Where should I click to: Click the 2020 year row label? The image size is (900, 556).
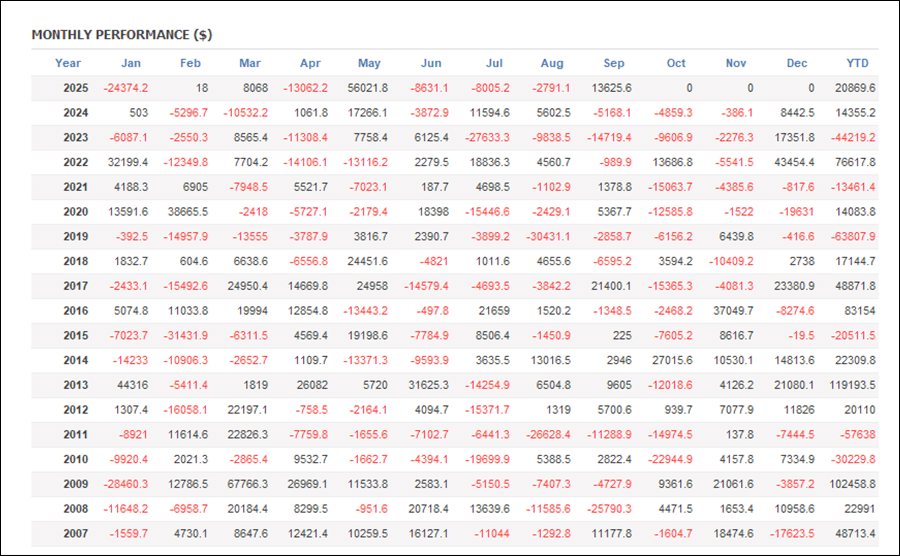75,212
